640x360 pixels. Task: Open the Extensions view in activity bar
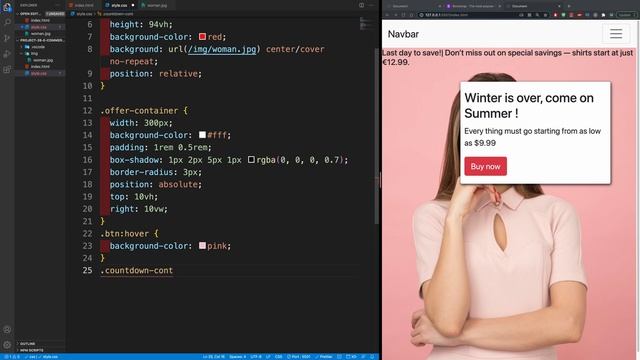pos(7,69)
